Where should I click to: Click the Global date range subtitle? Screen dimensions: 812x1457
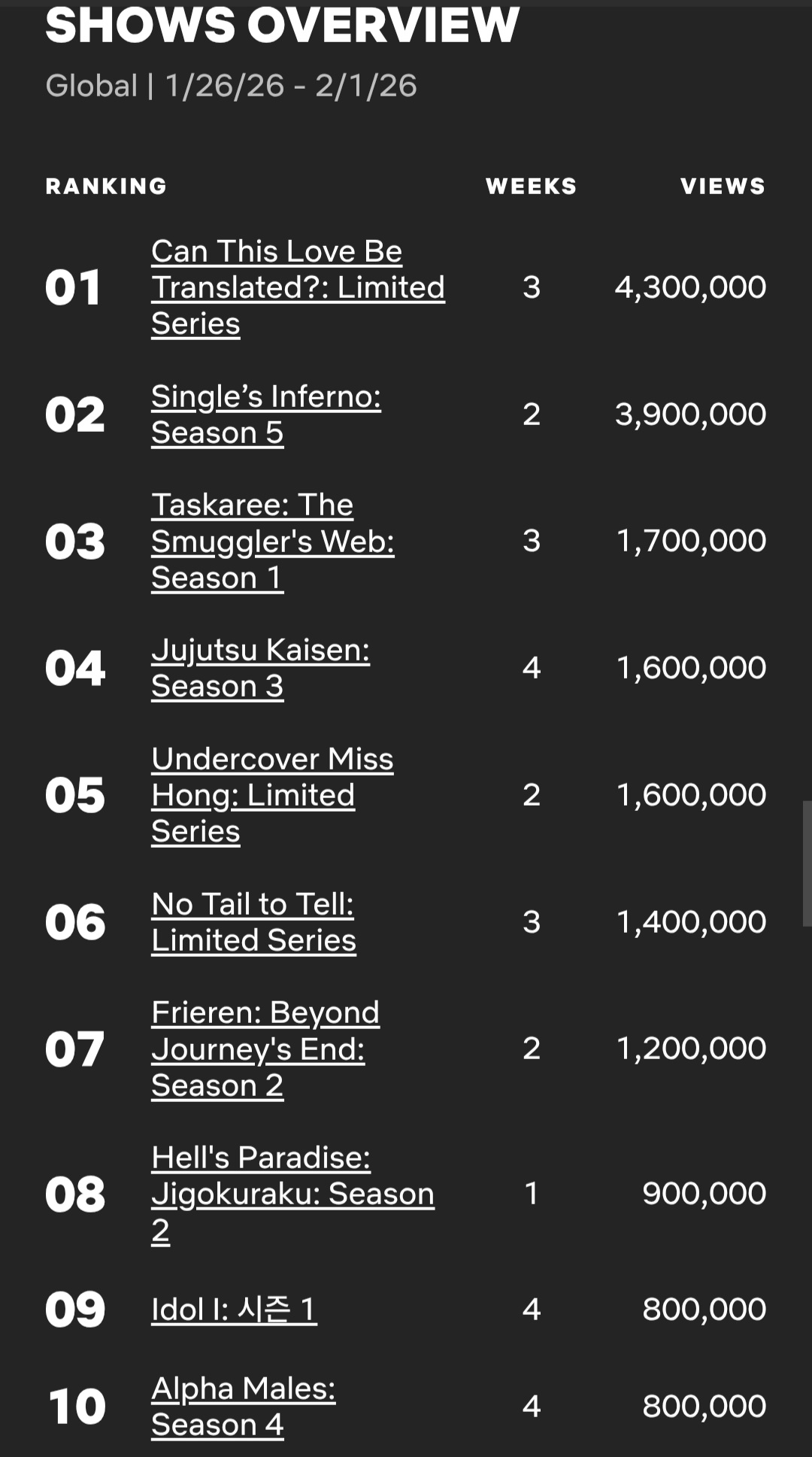pyautogui.click(x=231, y=86)
